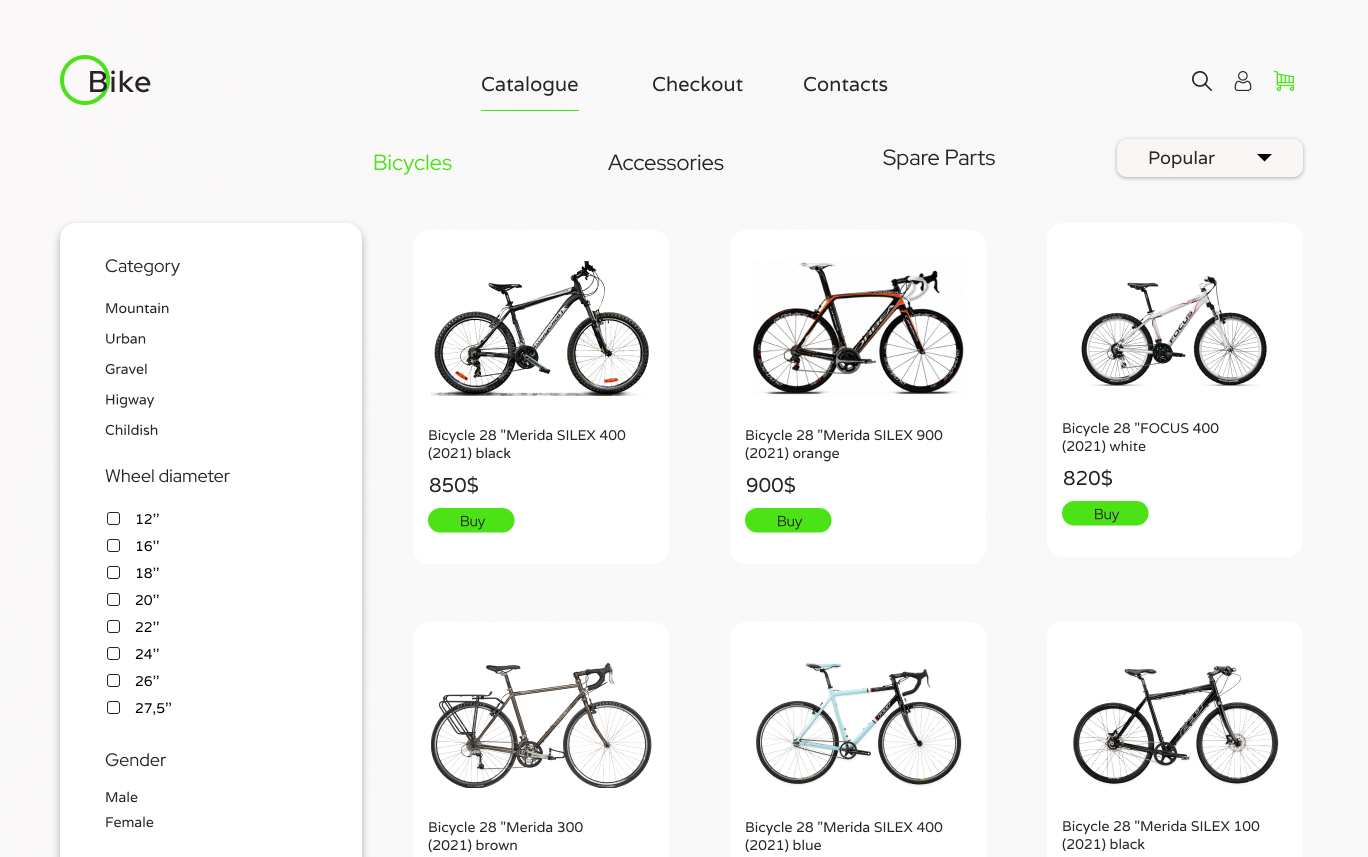Go to the Checkout page
1368x857 pixels.
(697, 85)
